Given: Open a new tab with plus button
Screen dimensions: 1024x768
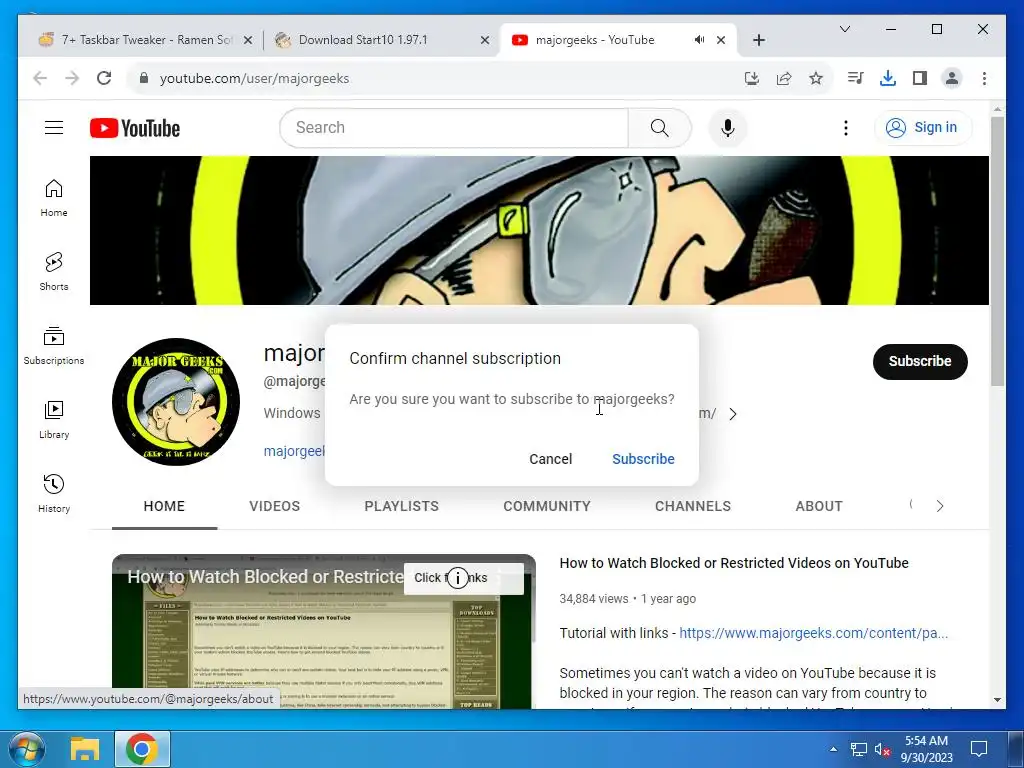Looking at the screenshot, I should [x=759, y=40].
